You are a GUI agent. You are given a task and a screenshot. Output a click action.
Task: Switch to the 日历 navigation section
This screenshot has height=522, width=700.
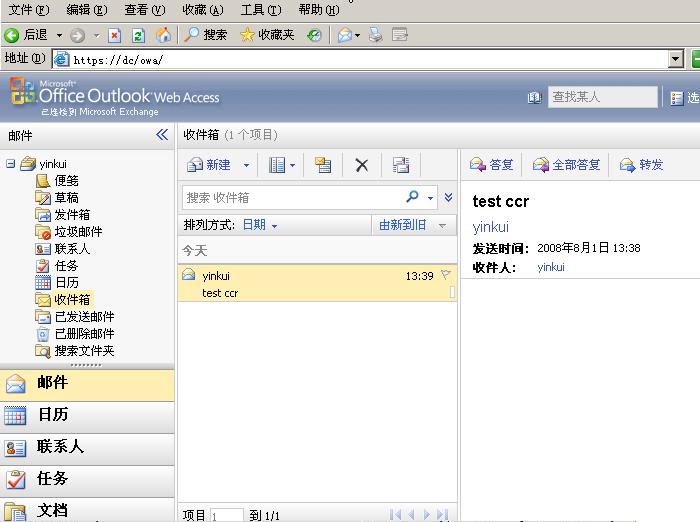[x=87, y=416]
